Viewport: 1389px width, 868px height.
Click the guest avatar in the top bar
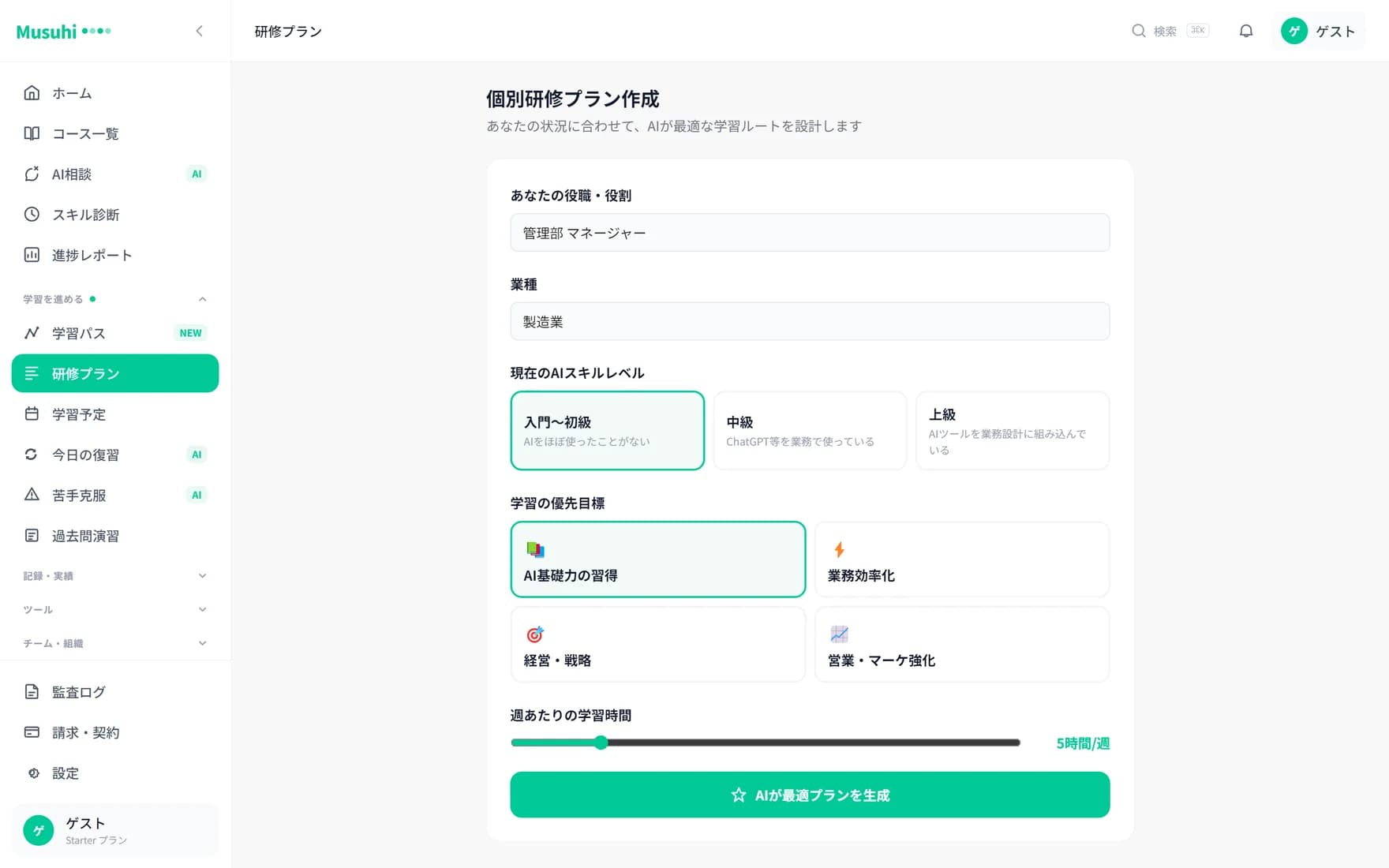click(1294, 31)
